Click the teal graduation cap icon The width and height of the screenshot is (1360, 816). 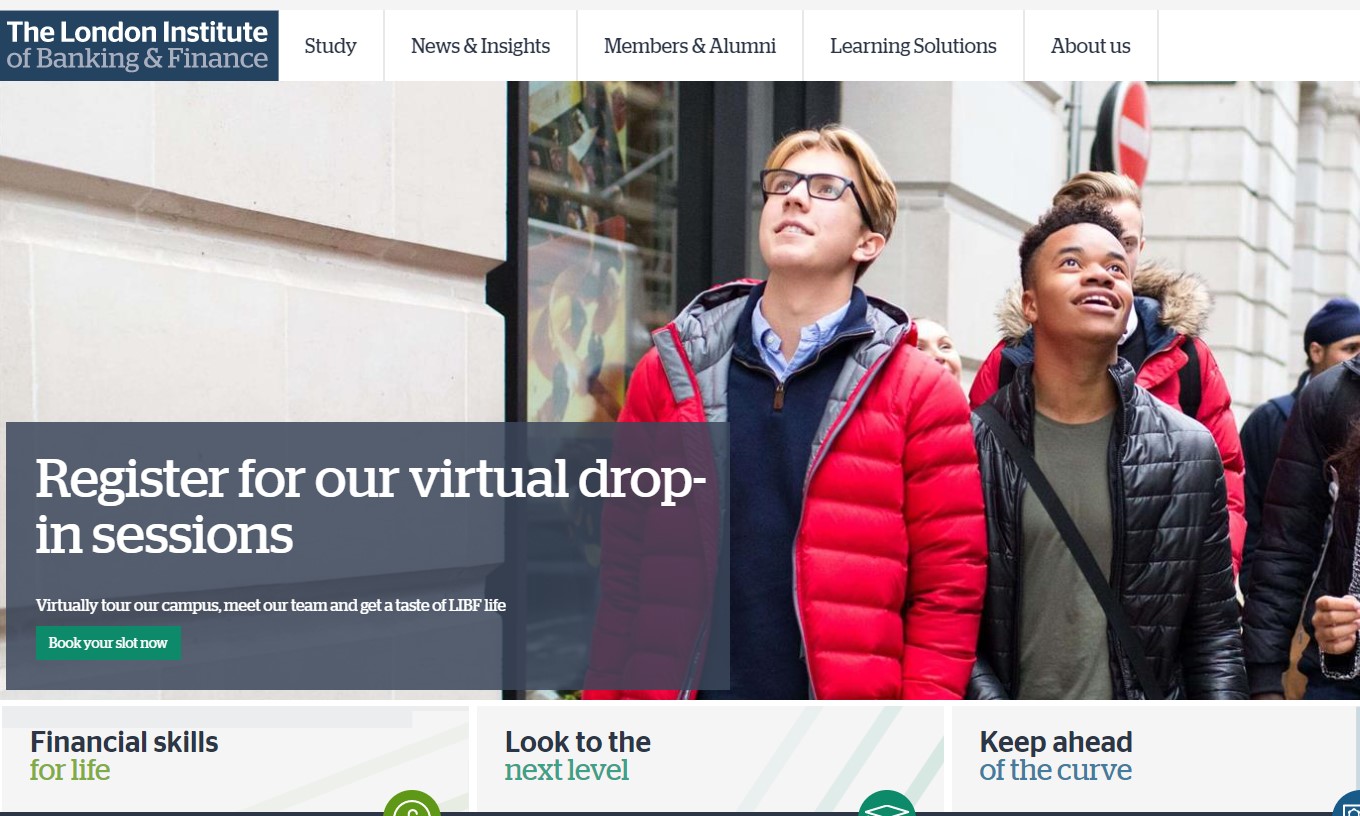pyautogui.click(x=887, y=804)
